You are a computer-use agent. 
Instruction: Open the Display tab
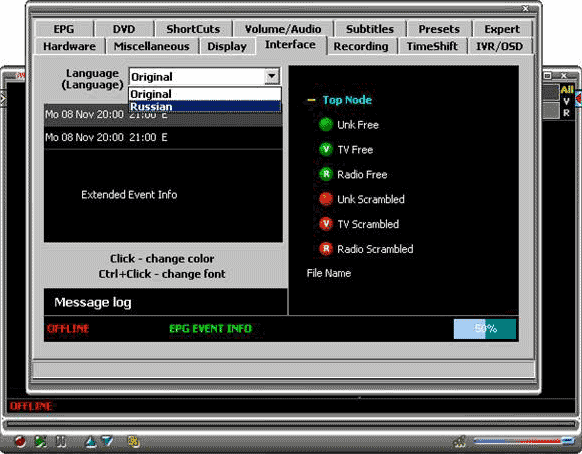[227, 46]
